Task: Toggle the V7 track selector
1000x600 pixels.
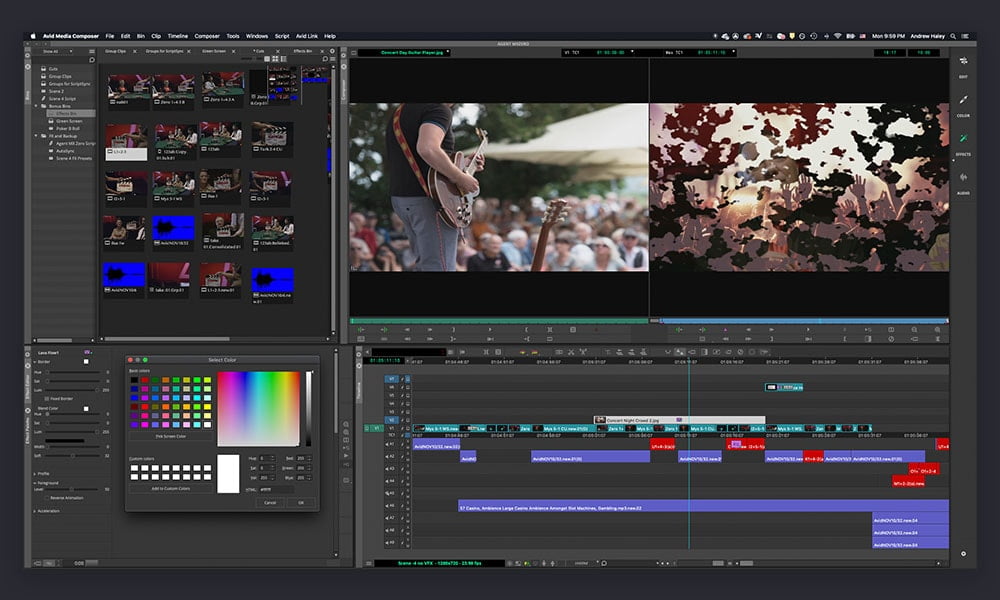Action: (391, 379)
